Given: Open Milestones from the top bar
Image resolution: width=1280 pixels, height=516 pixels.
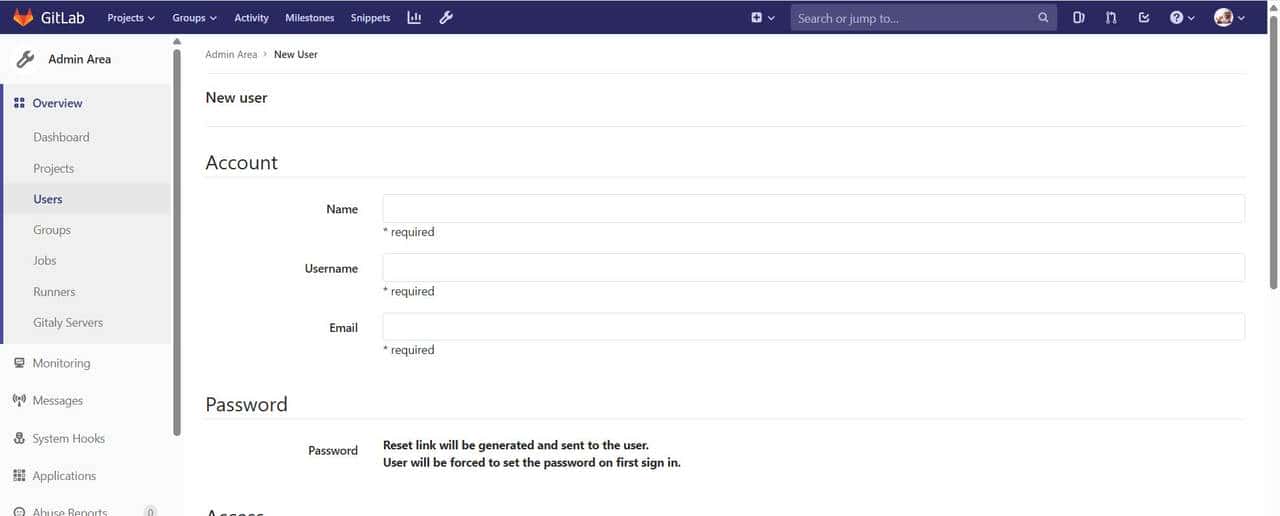Looking at the screenshot, I should pos(309,18).
